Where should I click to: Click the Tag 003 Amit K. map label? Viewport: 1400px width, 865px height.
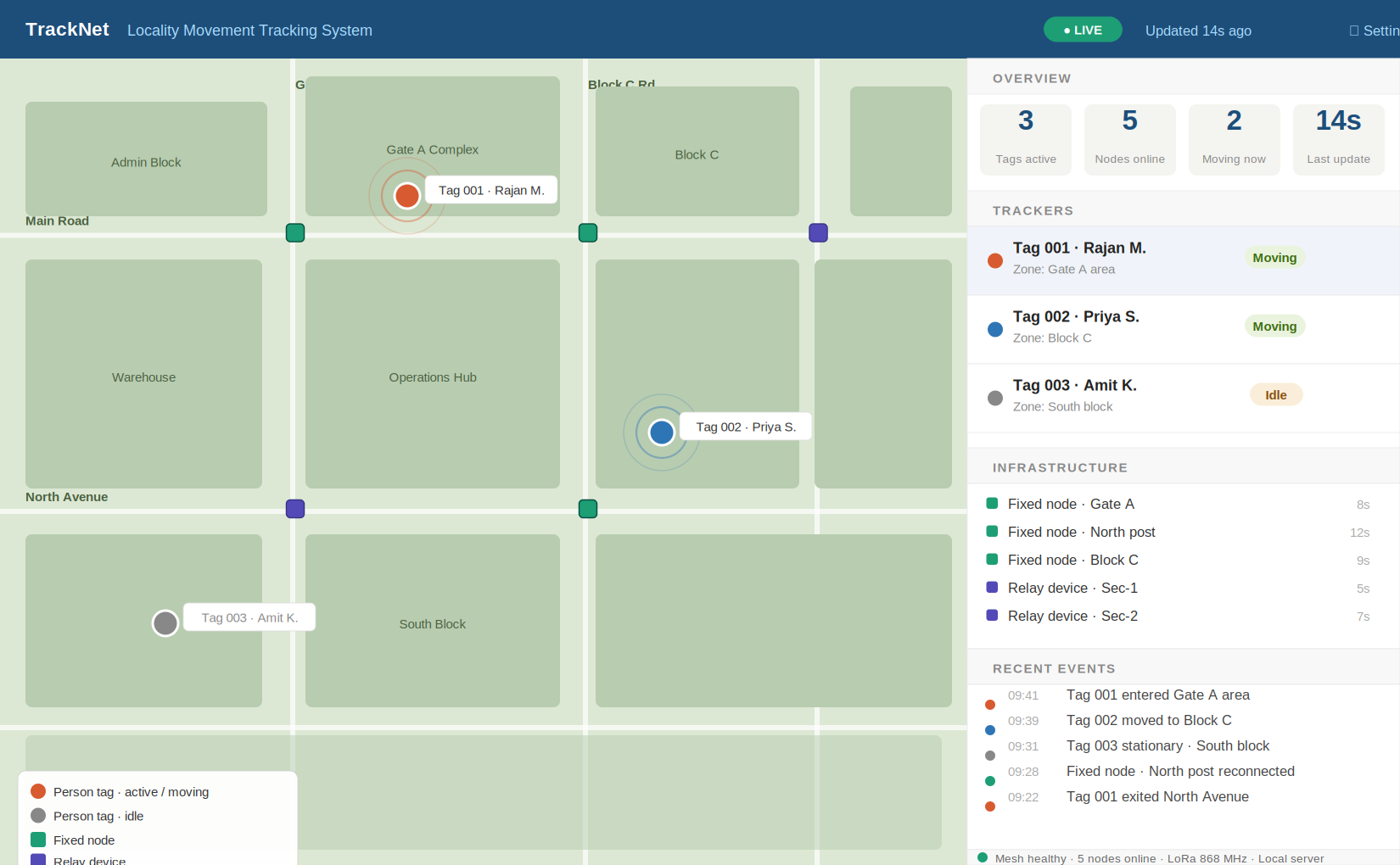[249, 617]
